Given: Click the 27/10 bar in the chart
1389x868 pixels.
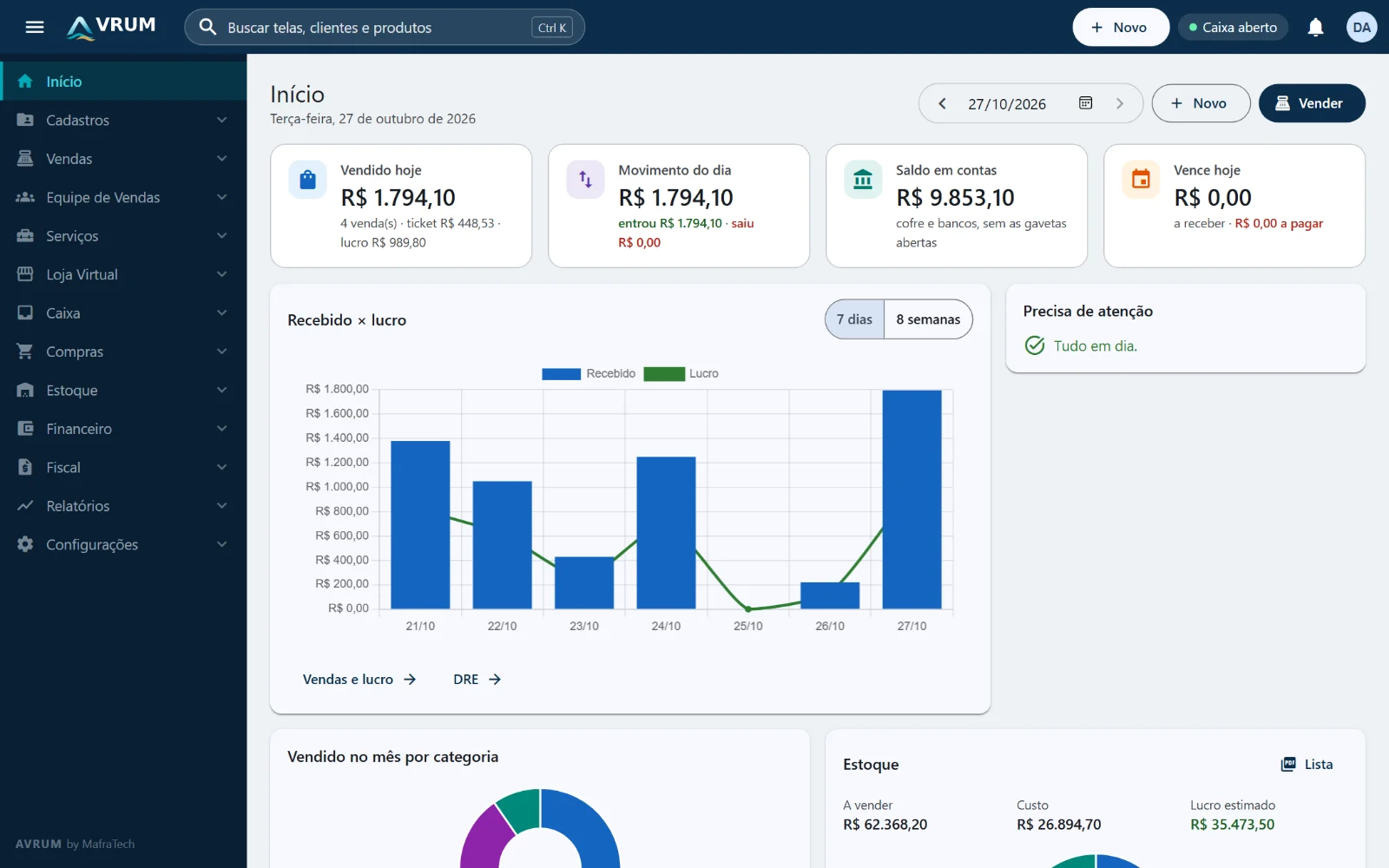Looking at the screenshot, I should click(912, 499).
